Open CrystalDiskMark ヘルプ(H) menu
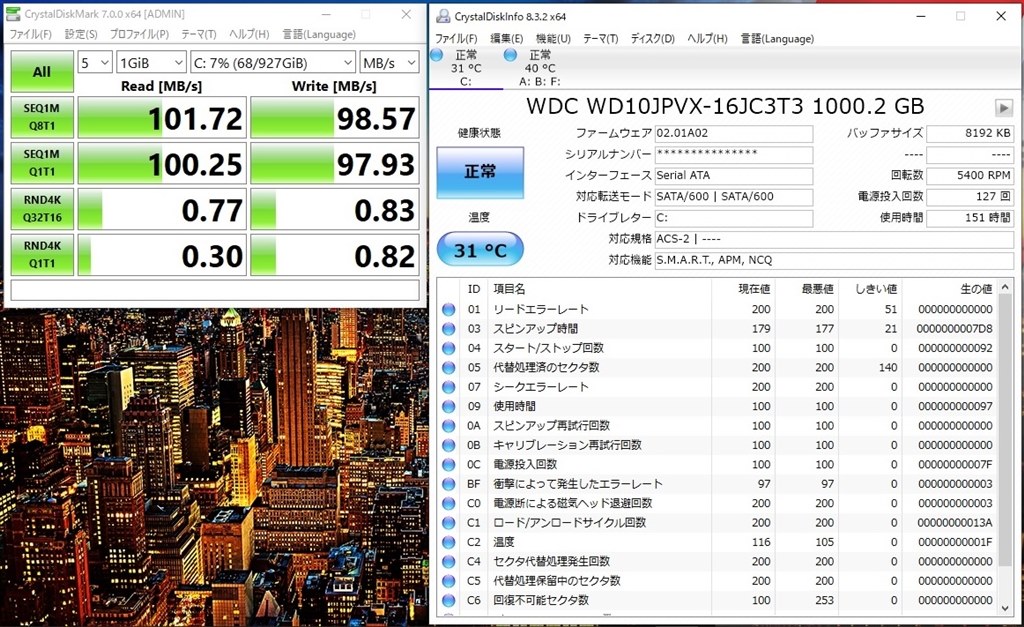The height and width of the screenshot is (627, 1024). coord(249,34)
